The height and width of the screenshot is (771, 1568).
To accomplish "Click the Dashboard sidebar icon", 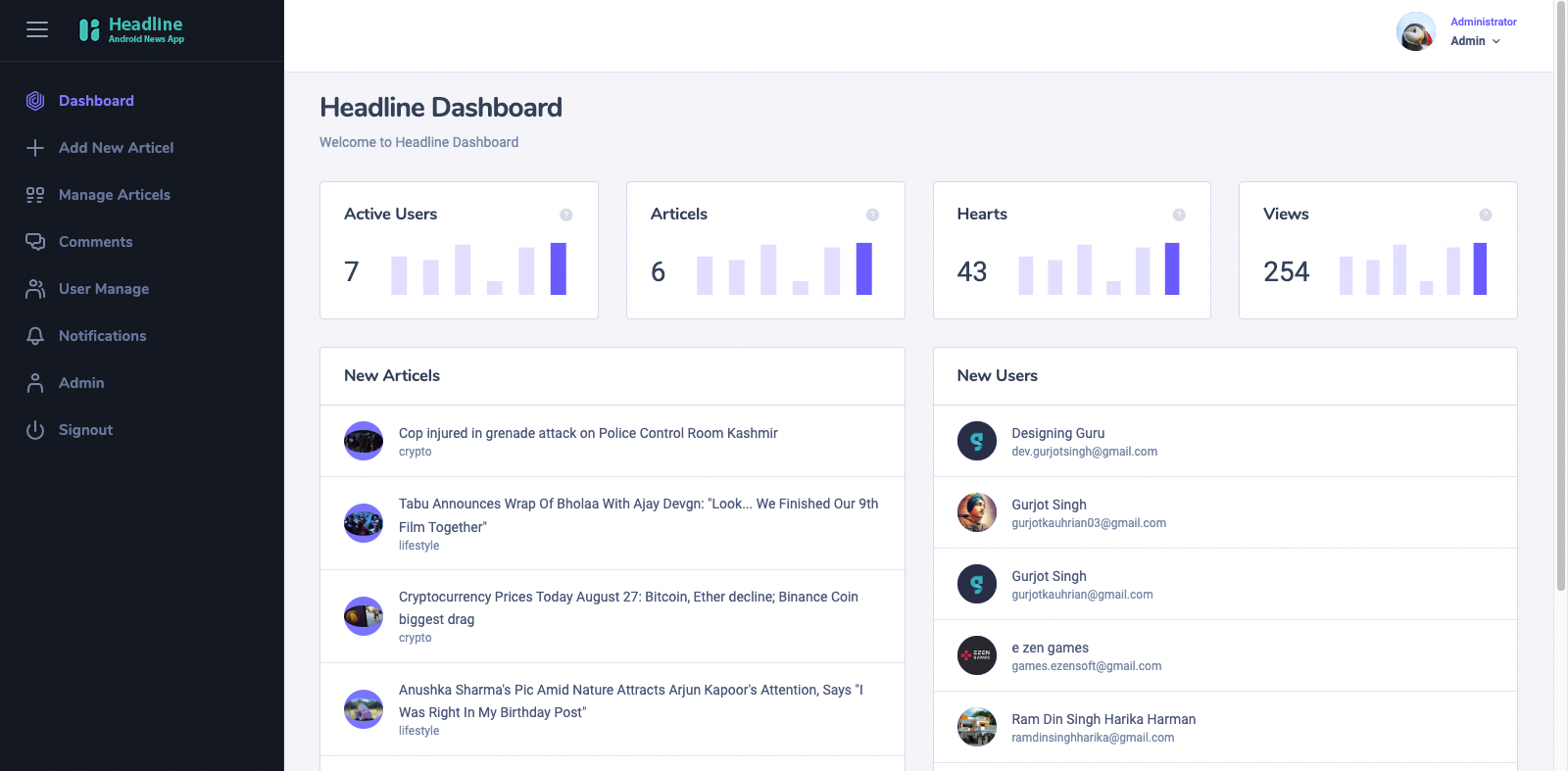I will tap(35, 101).
